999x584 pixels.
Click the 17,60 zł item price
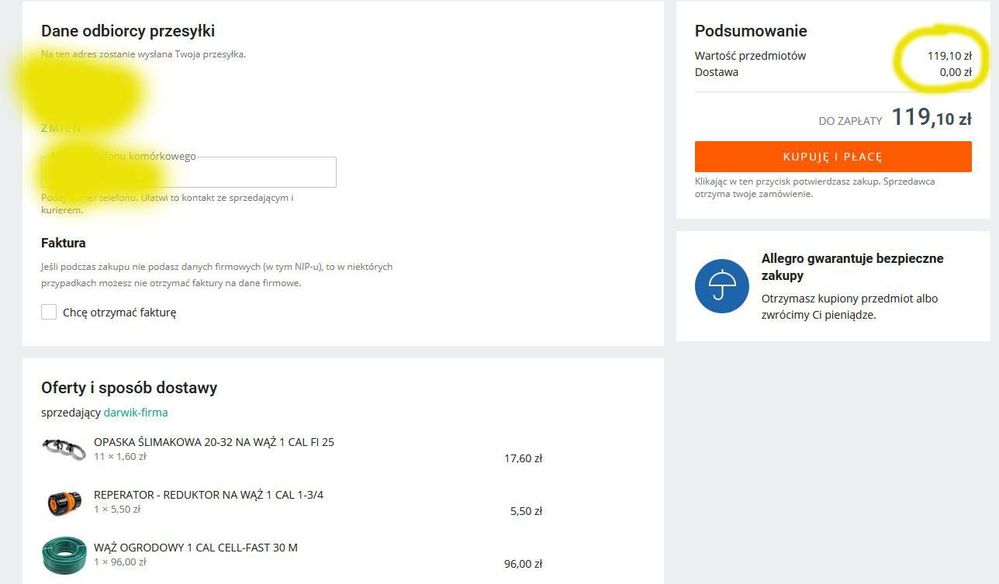(x=523, y=459)
